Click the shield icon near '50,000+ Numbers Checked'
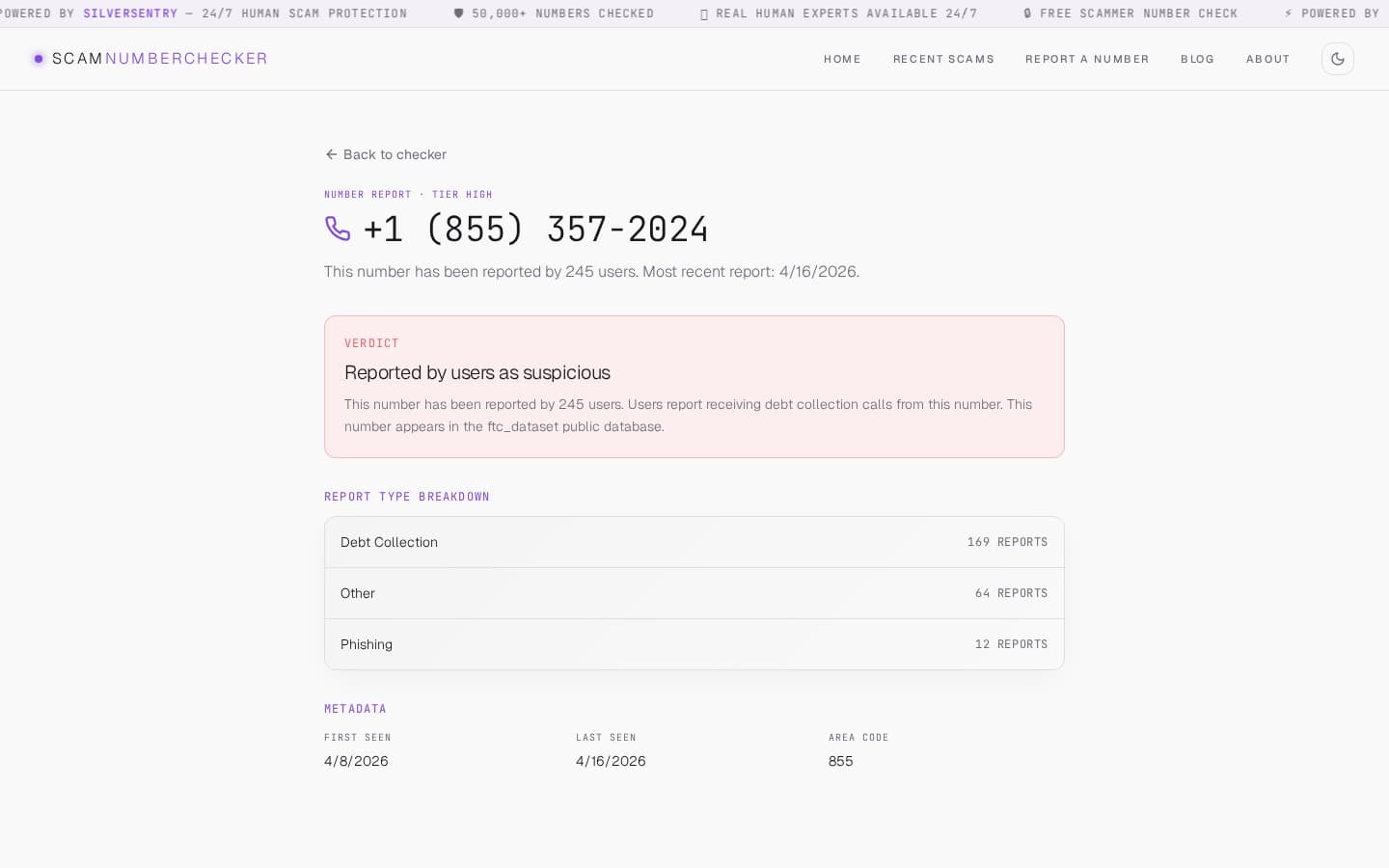This screenshot has height=868, width=1389. pyautogui.click(x=456, y=14)
